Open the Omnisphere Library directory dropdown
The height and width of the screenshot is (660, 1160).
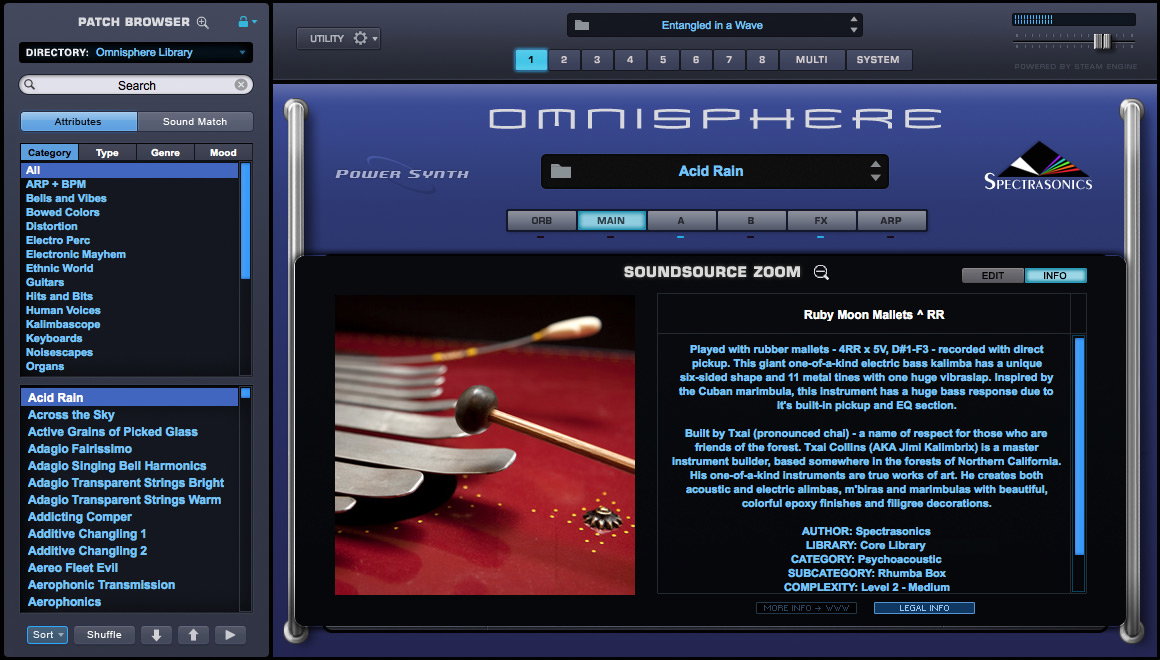(x=136, y=53)
